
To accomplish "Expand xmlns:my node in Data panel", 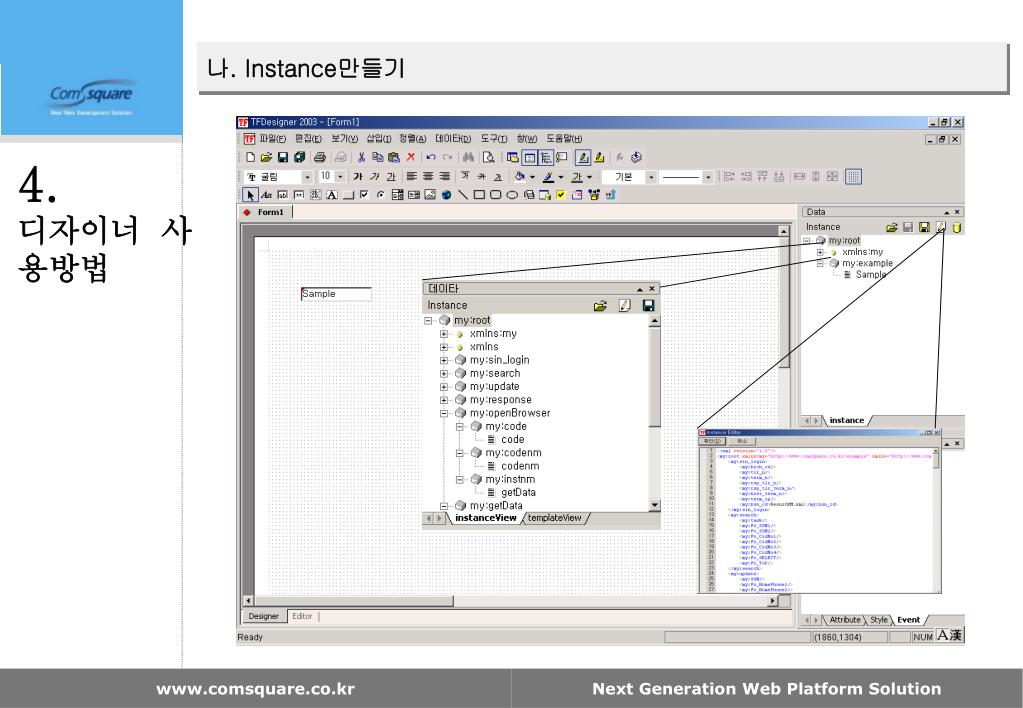I will (820, 253).
